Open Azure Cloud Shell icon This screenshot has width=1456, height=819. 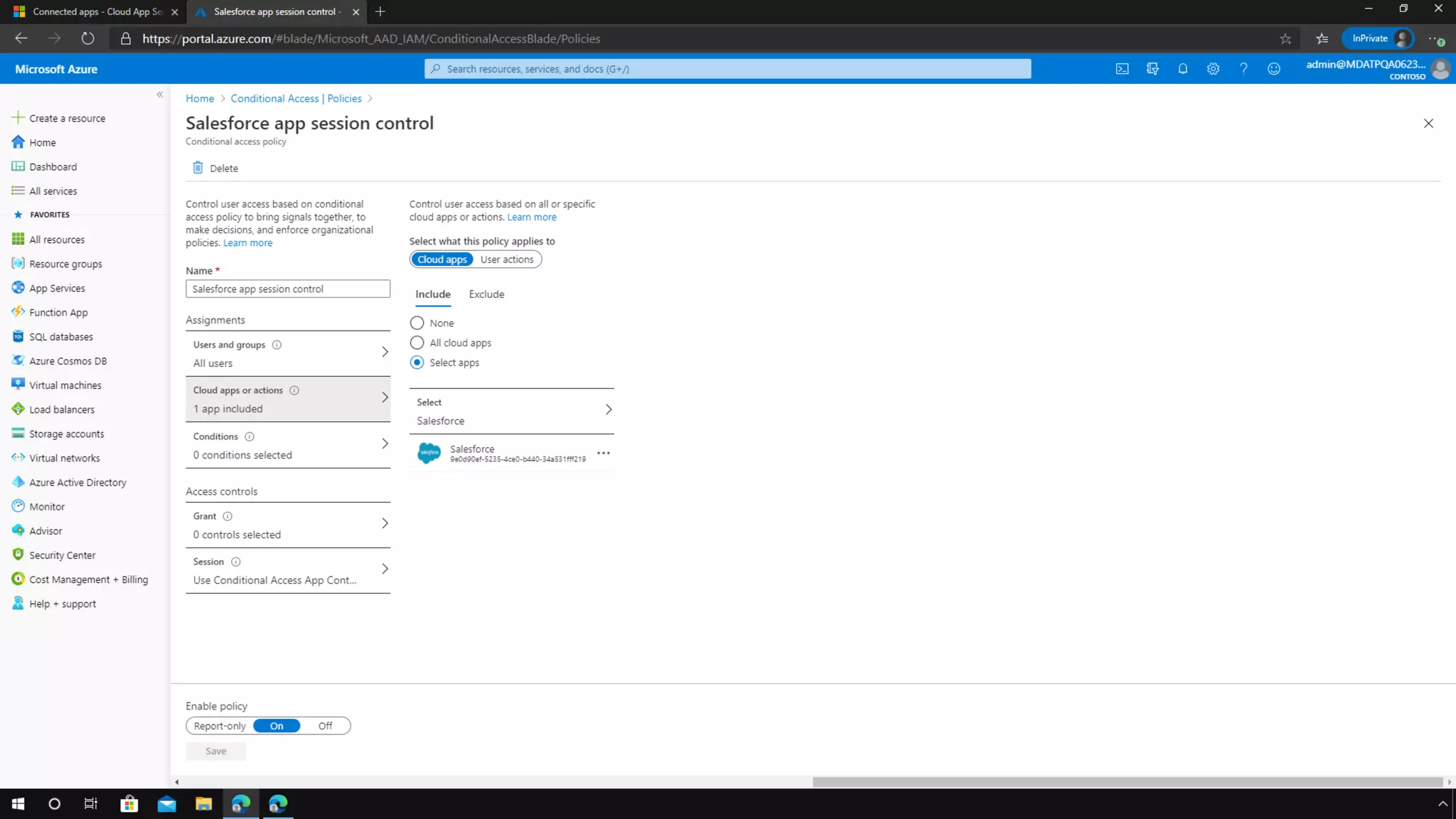pos(1122,69)
